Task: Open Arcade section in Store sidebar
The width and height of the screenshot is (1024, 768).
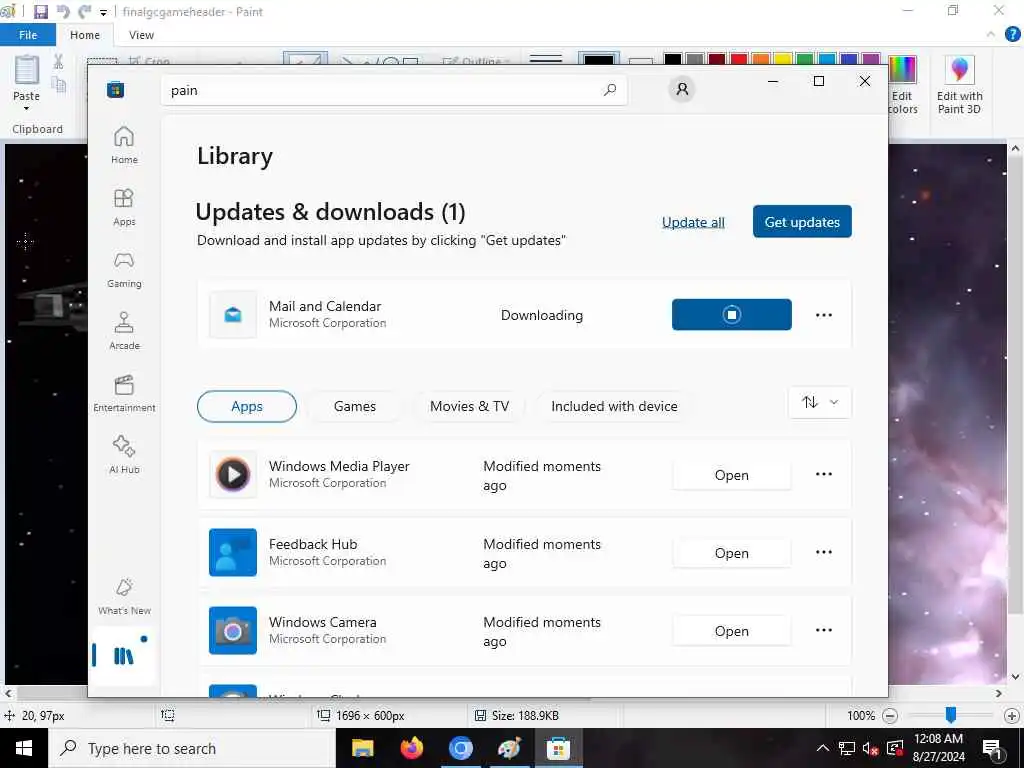Action: click(124, 331)
